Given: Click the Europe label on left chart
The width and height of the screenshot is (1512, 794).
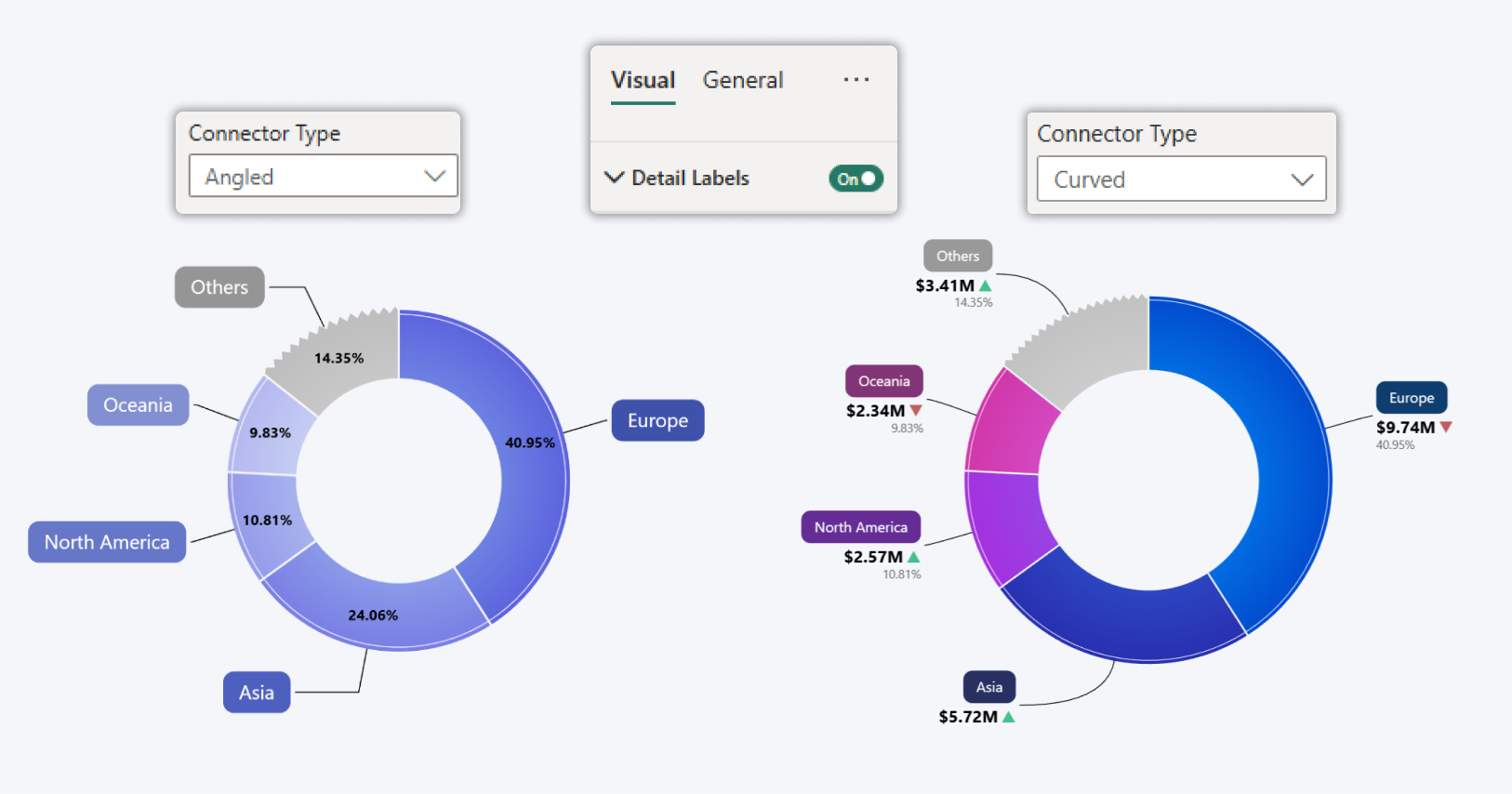Looking at the screenshot, I should coord(657,420).
